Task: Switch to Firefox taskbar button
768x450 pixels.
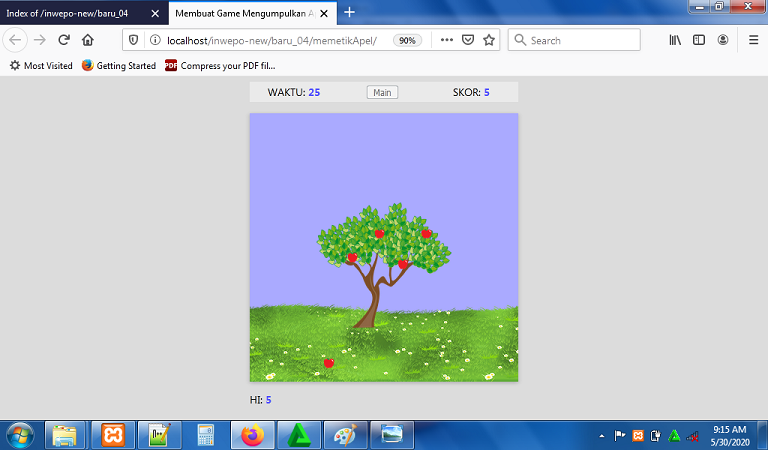Action: 252,435
